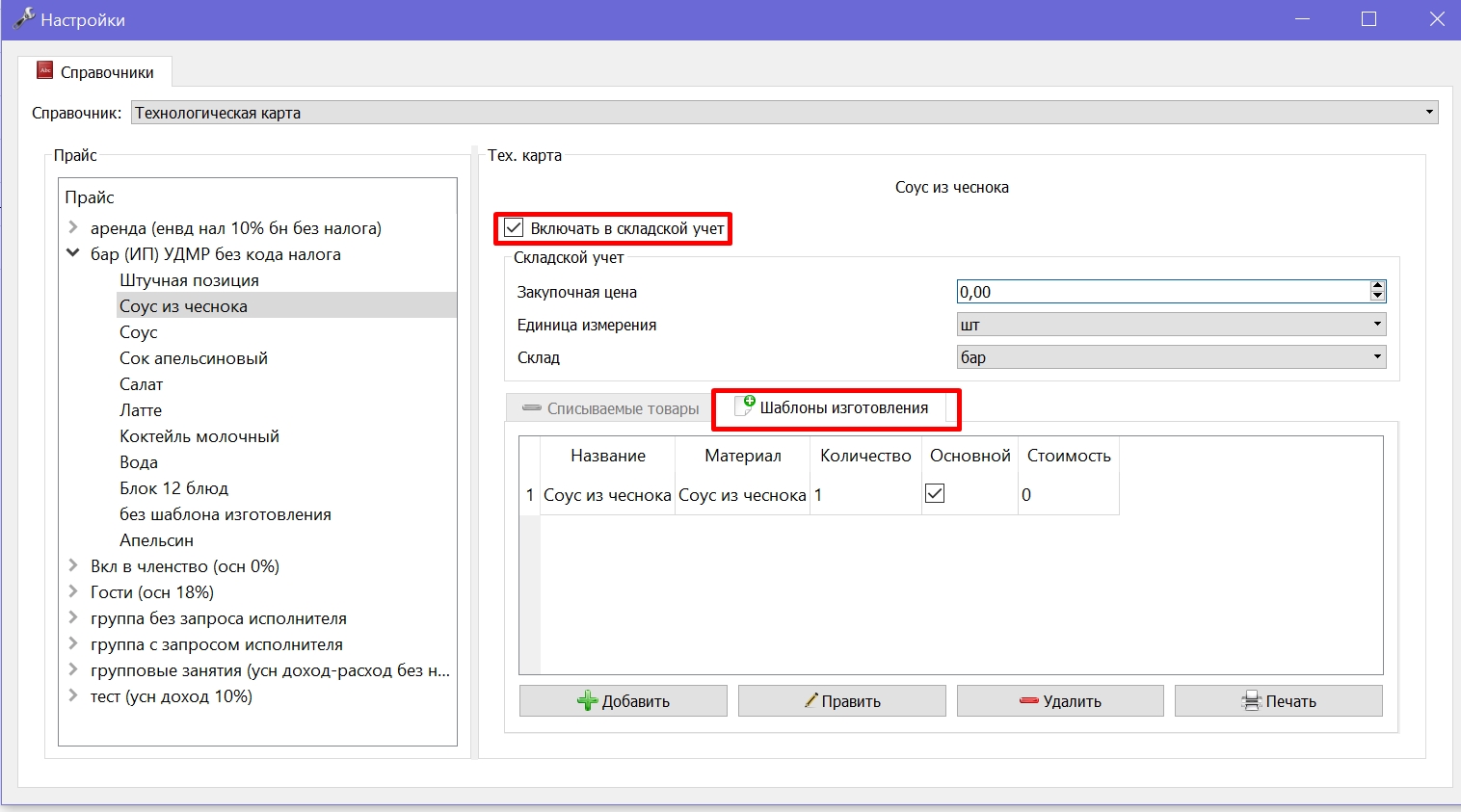Increase Закупочная цена with up arrow
This screenshot has width=1461, height=812.
1377,286
